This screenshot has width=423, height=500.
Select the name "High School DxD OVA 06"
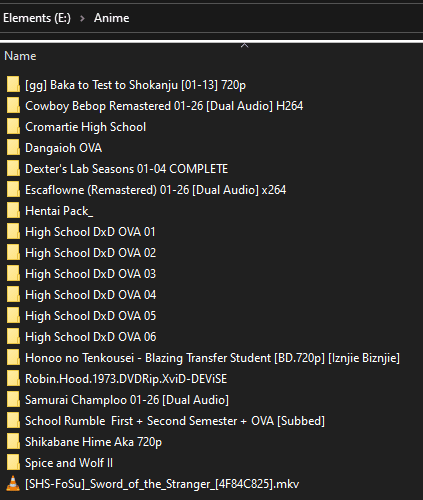(91, 337)
